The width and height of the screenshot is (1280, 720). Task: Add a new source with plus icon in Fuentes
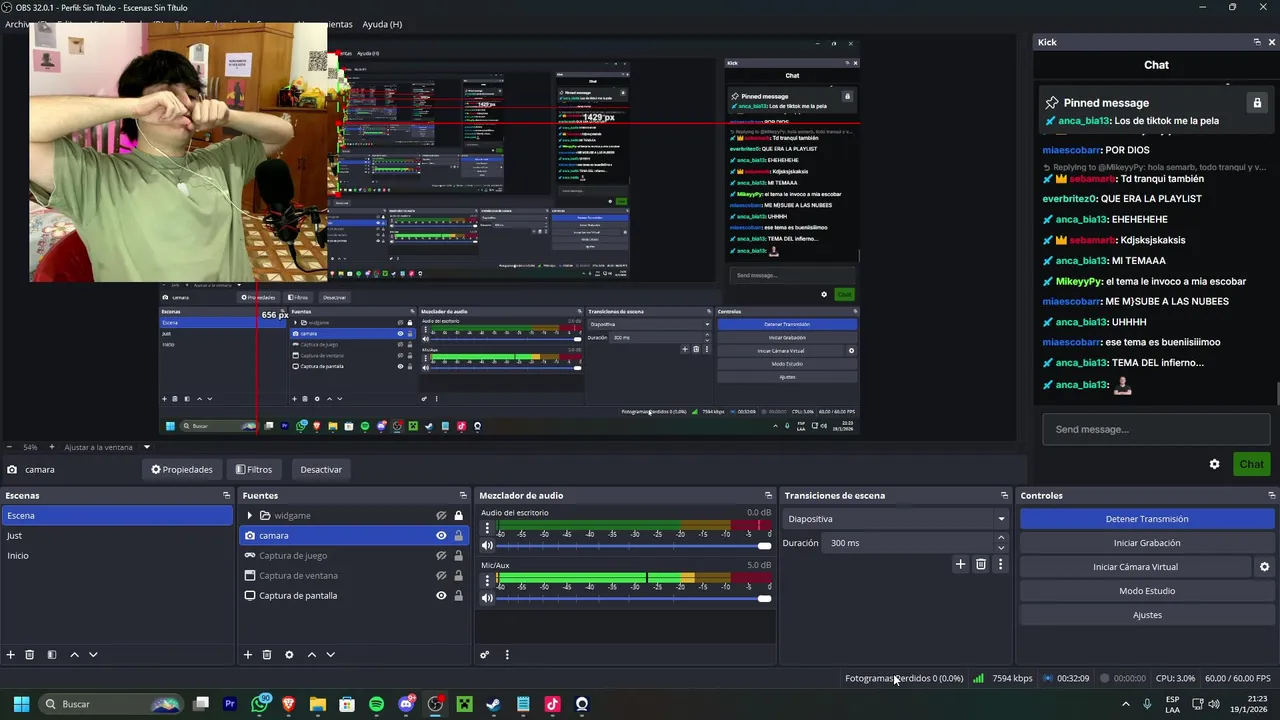(x=248, y=655)
